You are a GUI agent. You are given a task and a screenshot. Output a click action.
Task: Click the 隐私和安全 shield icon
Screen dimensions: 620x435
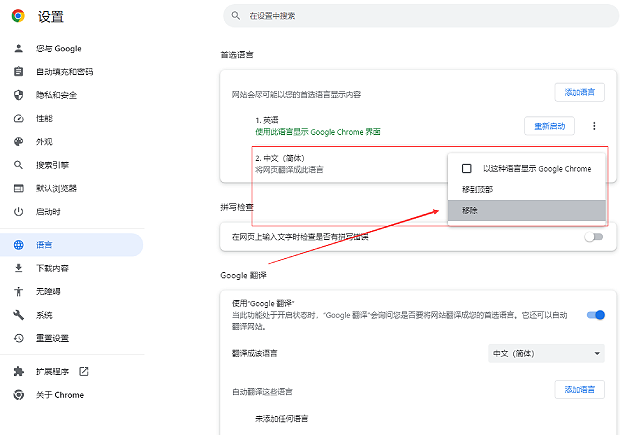point(18,95)
